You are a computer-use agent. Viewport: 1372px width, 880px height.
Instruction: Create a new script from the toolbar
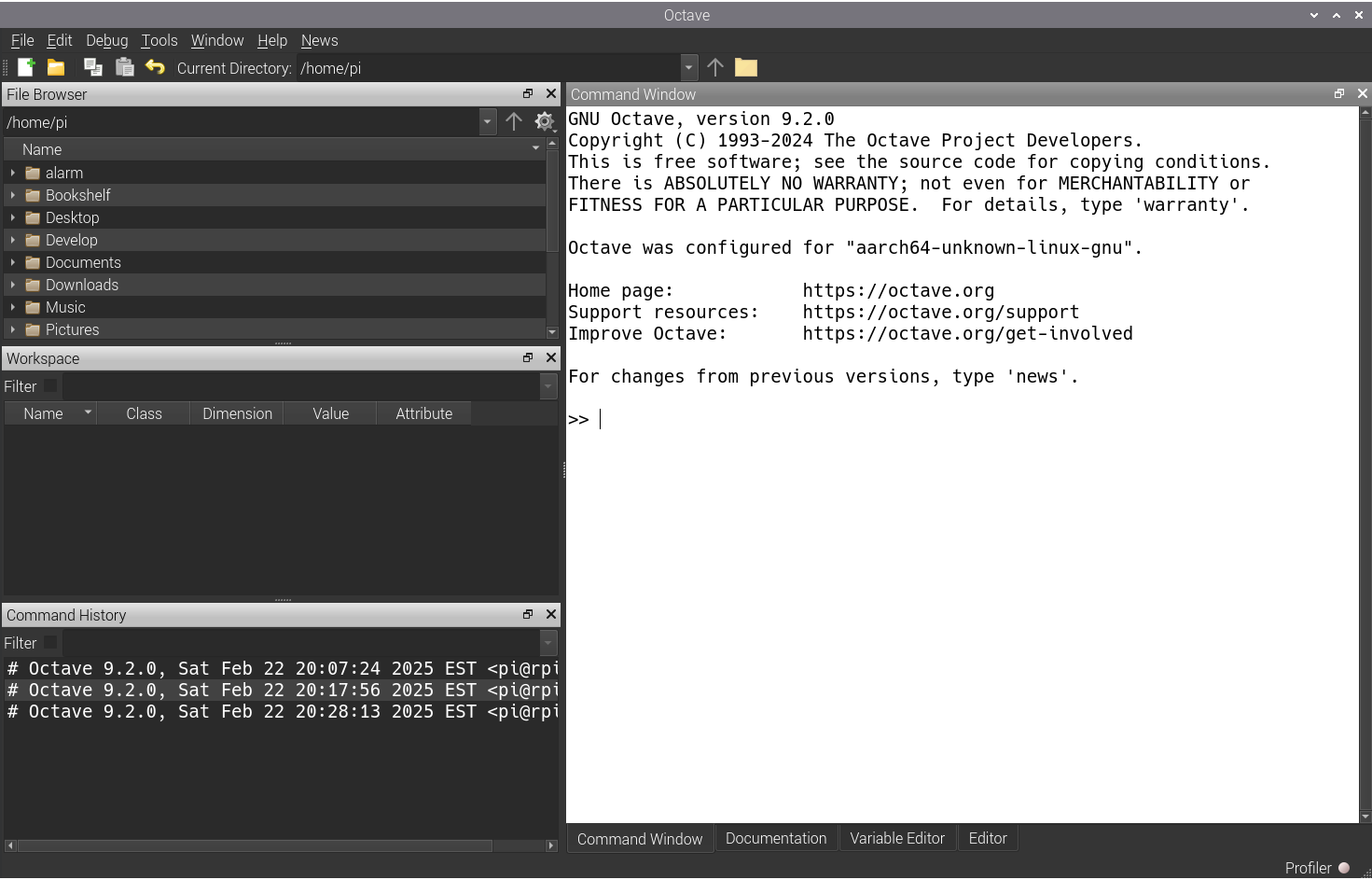point(26,67)
